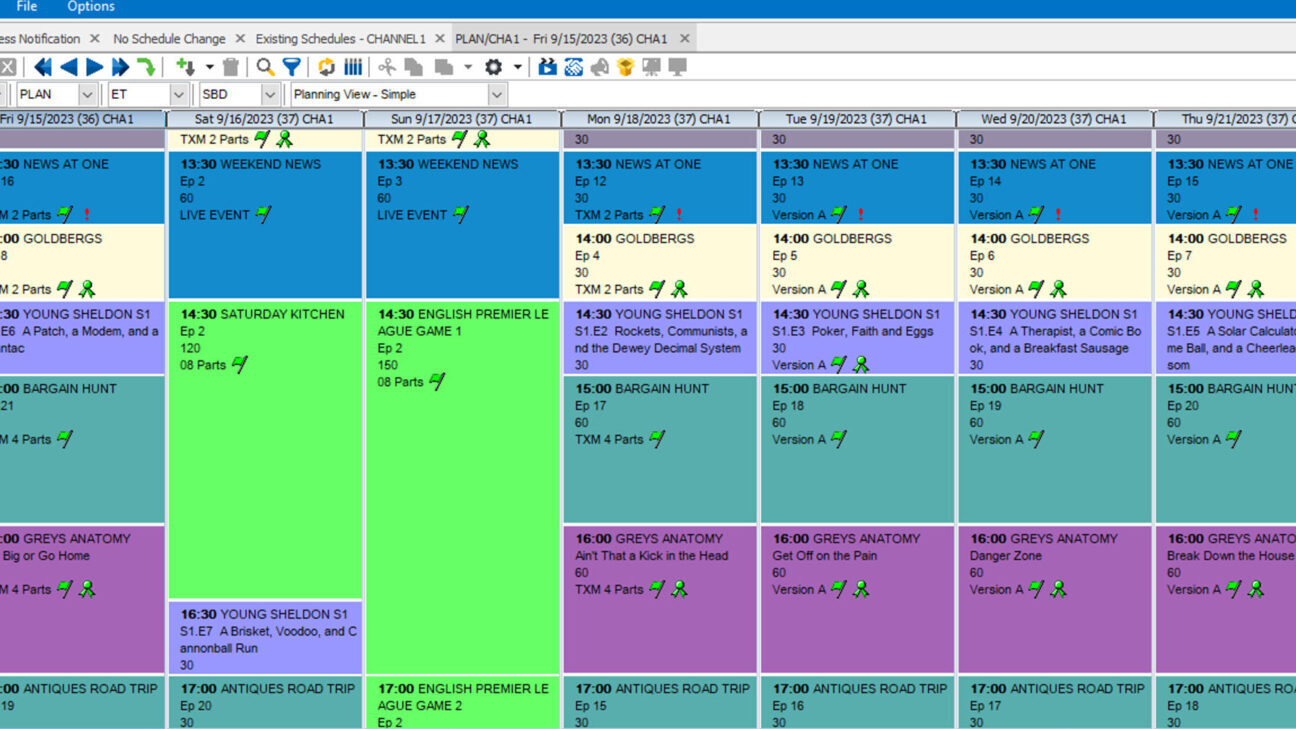The height and width of the screenshot is (729, 1296).
Task: Open the PLAN dropdown
Action: point(87,94)
